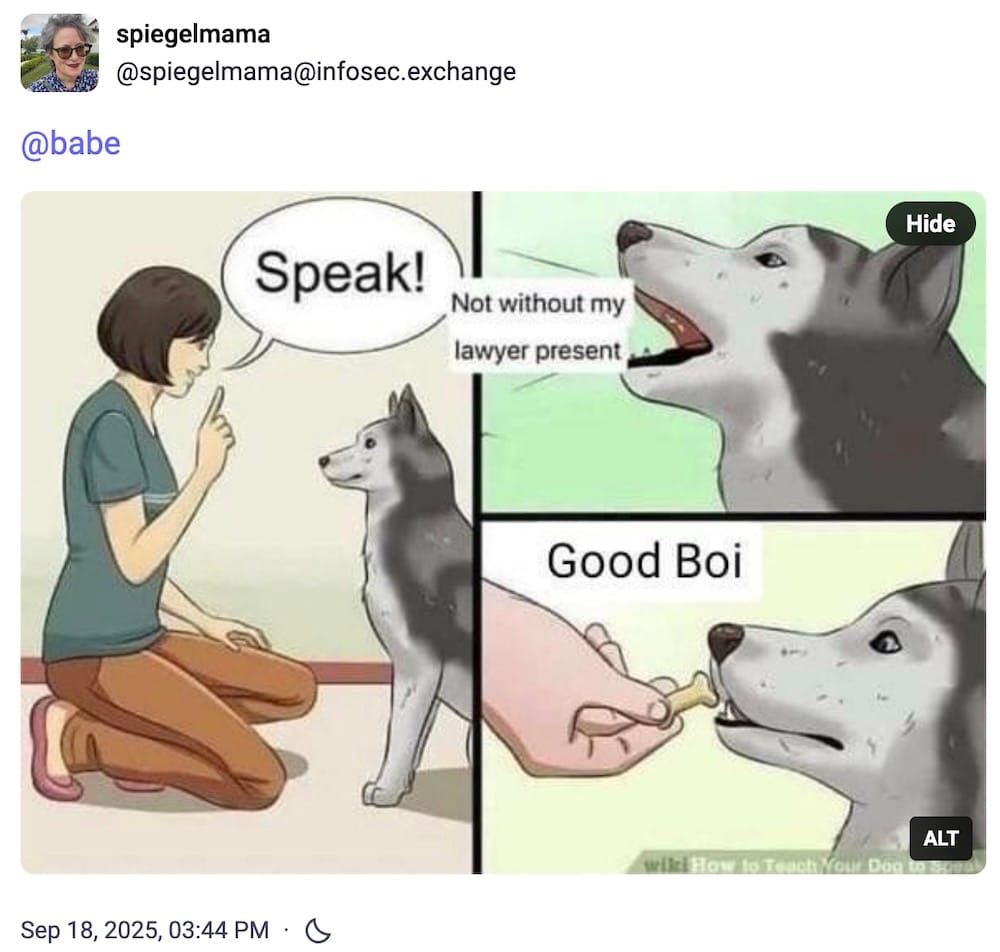Open the @spiegelmama@infosec.exchange handle
The image size is (1000, 952).
(316, 71)
